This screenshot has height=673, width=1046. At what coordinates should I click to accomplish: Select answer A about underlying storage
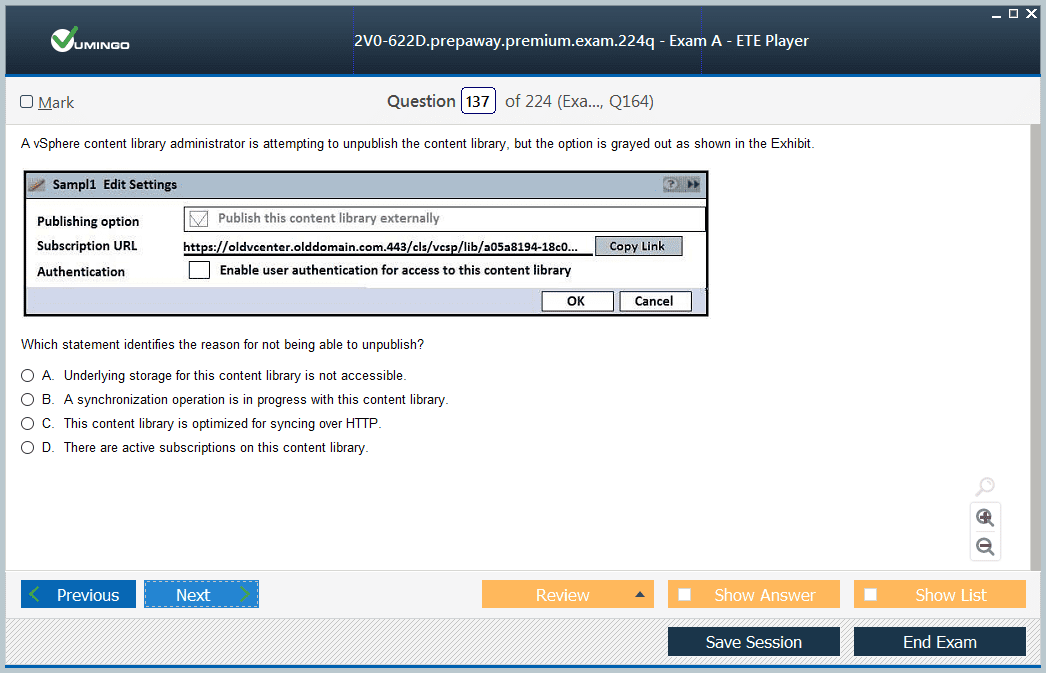pyautogui.click(x=27, y=376)
